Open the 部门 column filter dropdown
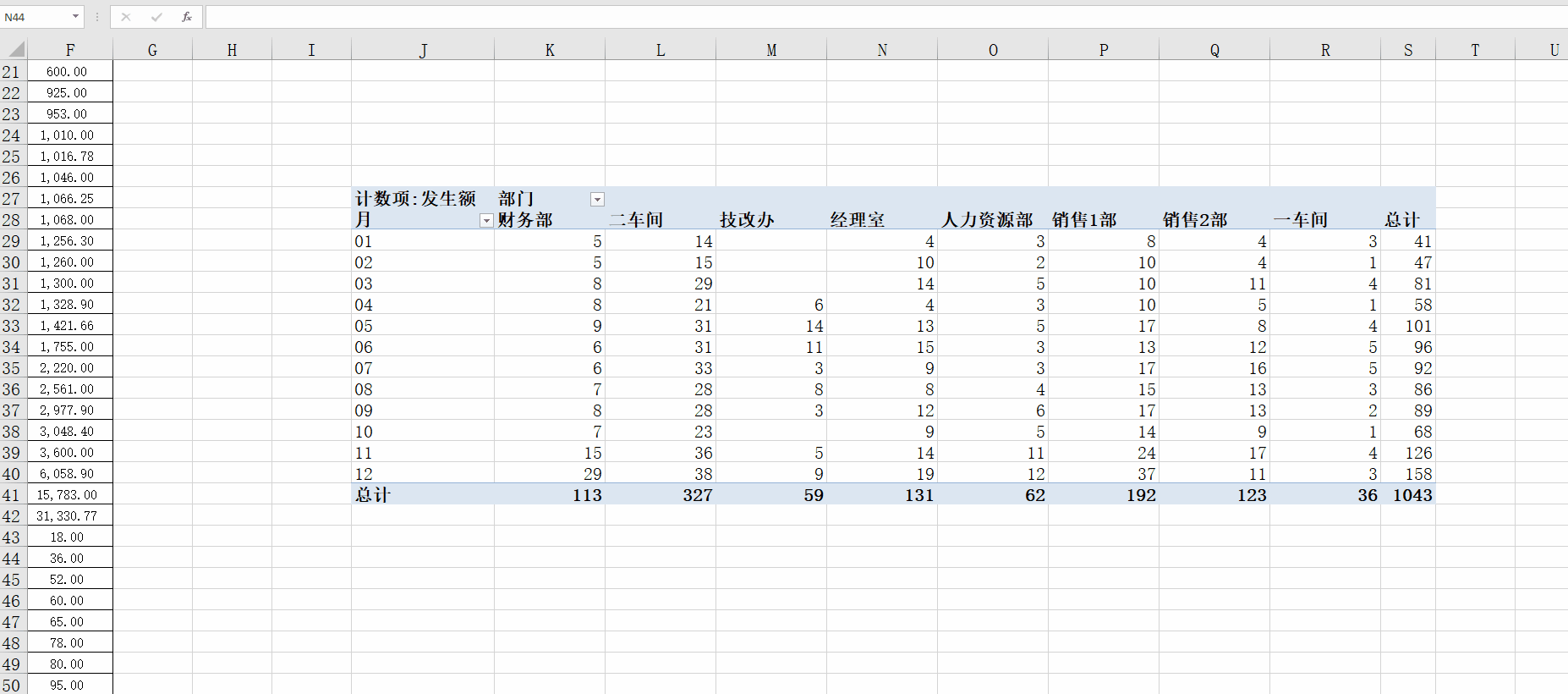Viewport: 1568px width, 694px height. pos(597,199)
